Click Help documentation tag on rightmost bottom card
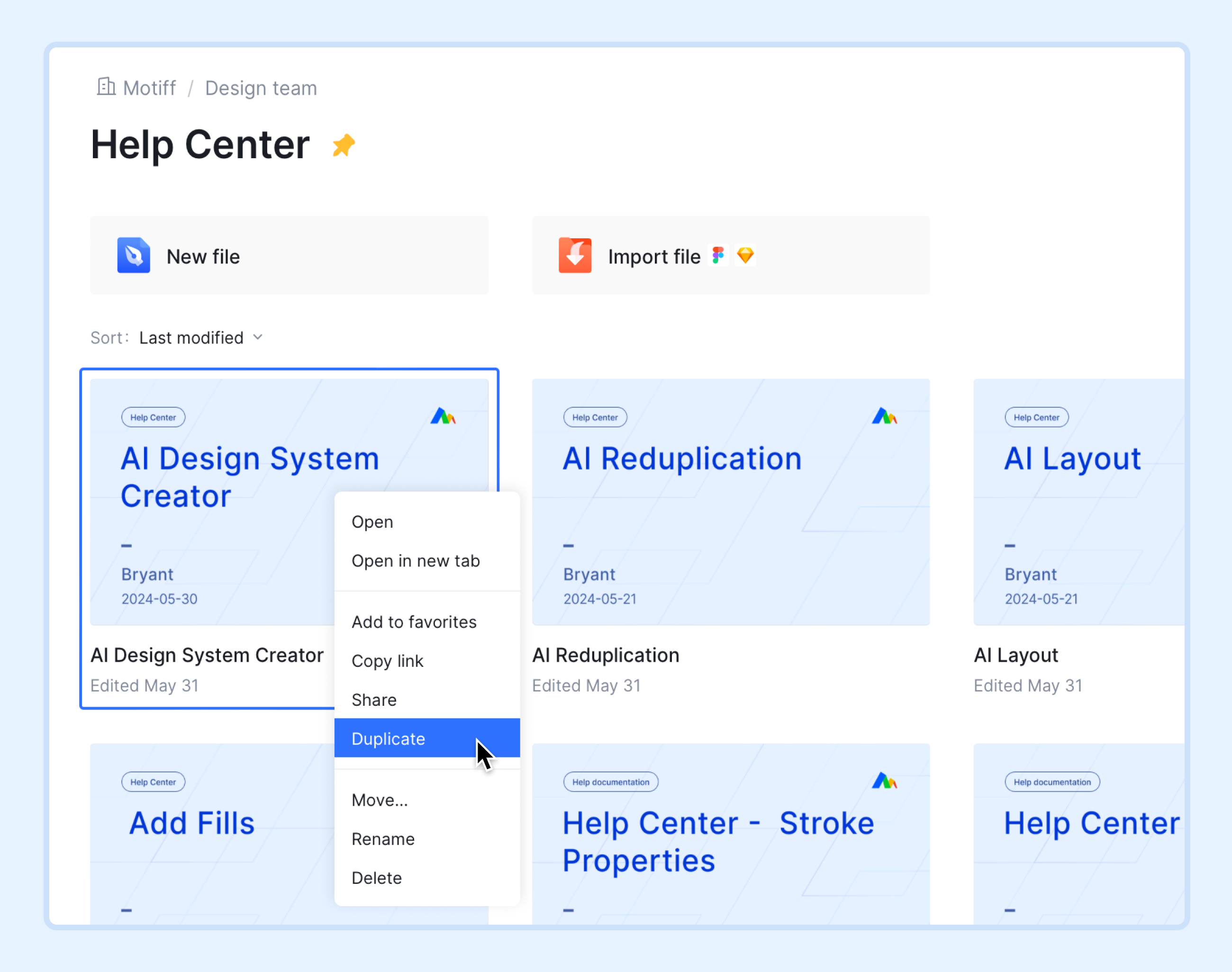 (x=1053, y=782)
